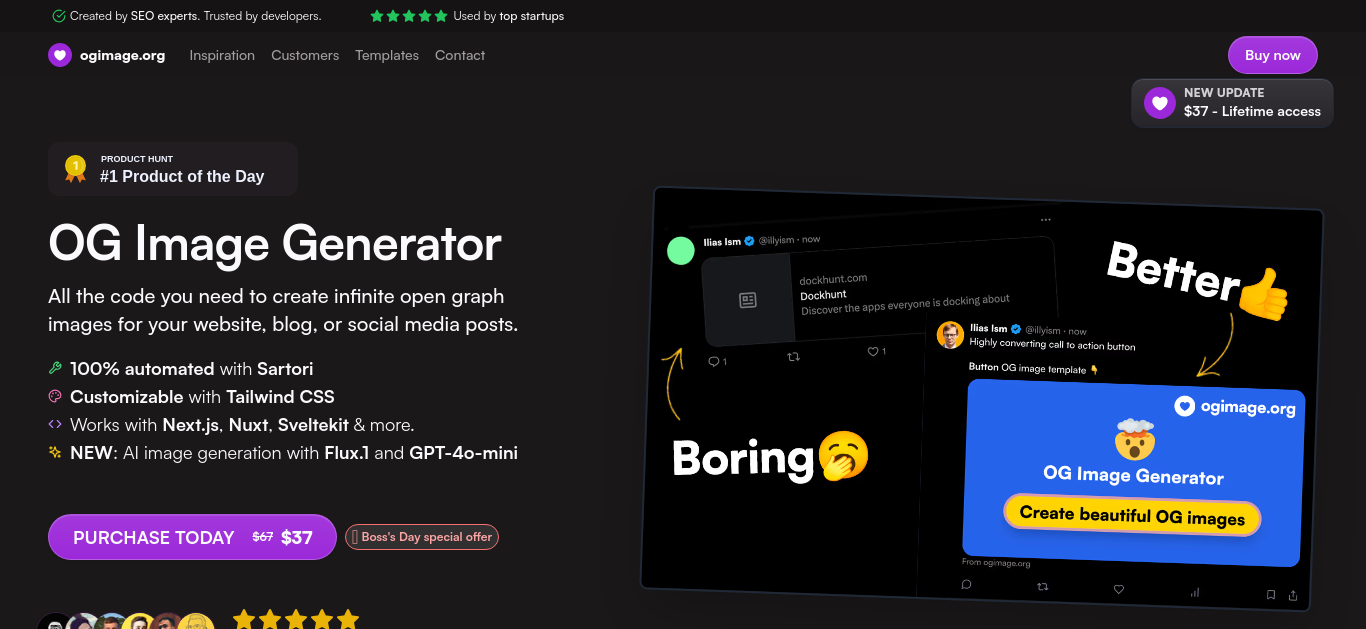Open the Contact nav item
1366x629 pixels.
pyautogui.click(x=460, y=55)
